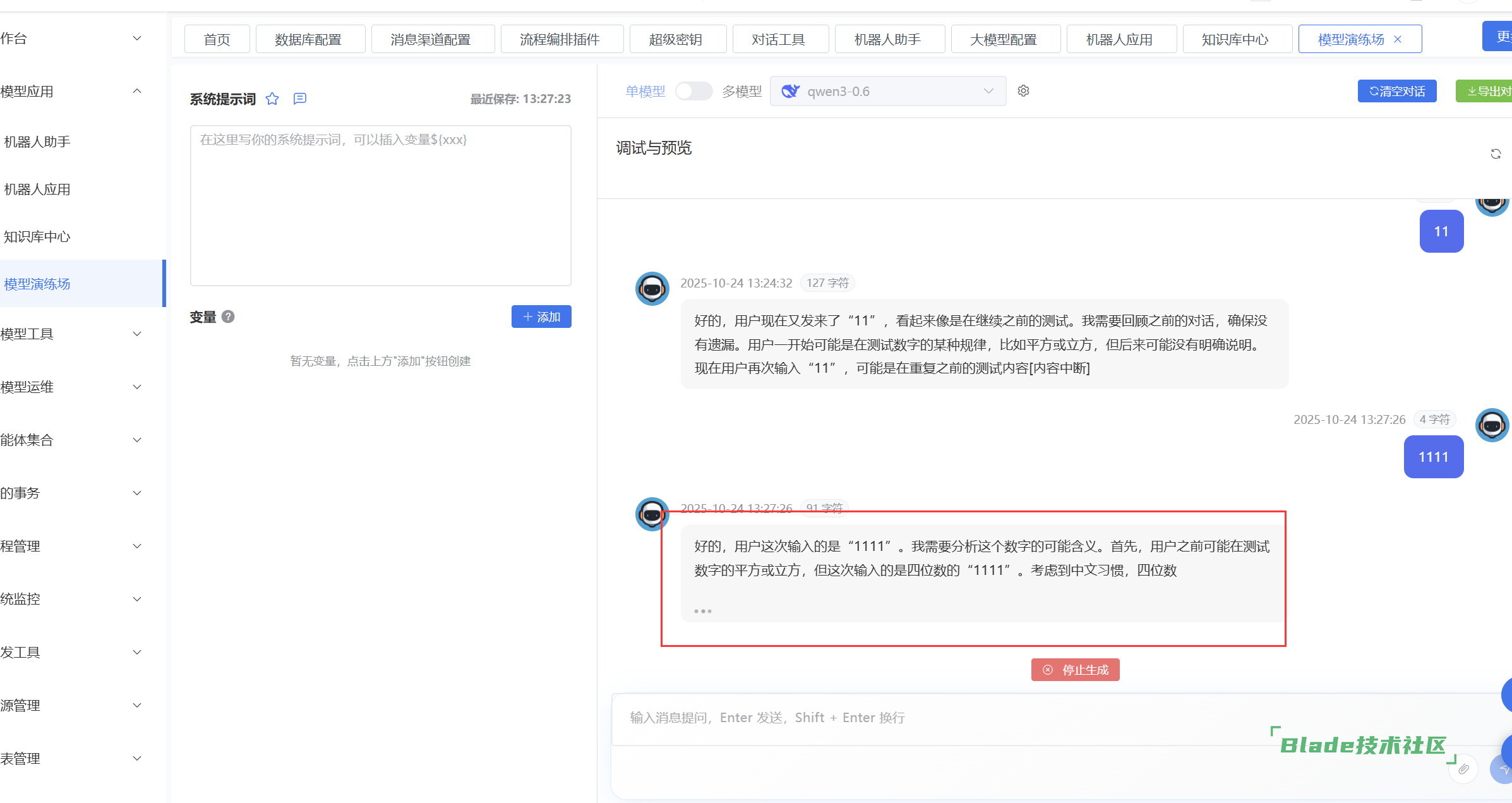Click the star icon beside 系统提示词
Screen dimensions: 1512x803
(x=272, y=99)
